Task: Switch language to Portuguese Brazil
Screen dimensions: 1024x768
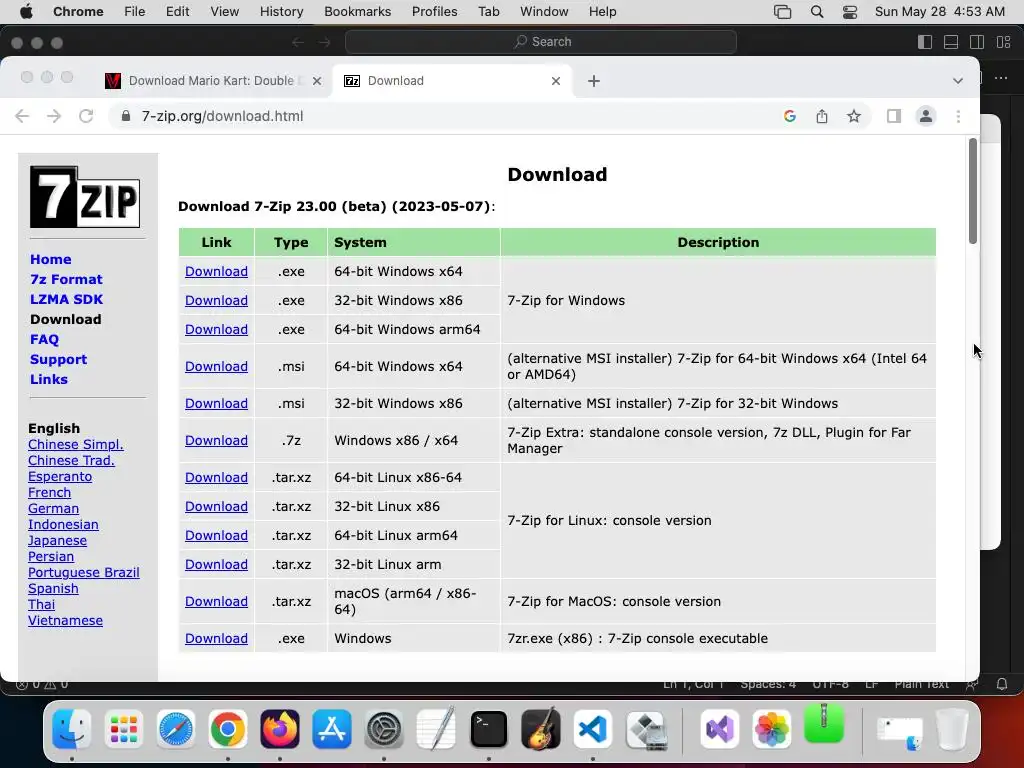Action: pyautogui.click(x=84, y=573)
